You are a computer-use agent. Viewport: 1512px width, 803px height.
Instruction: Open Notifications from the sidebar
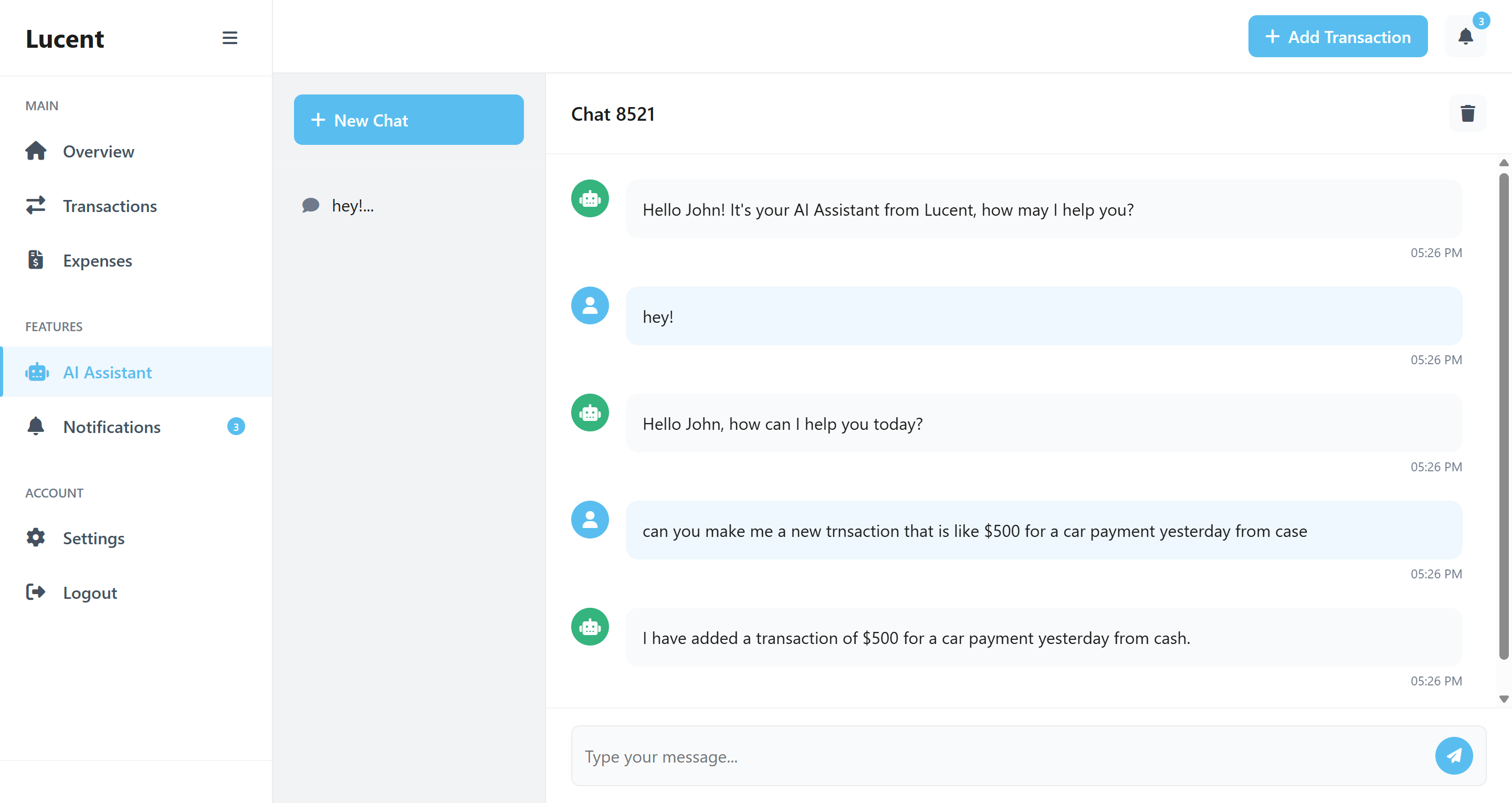pyautogui.click(x=111, y=427)
